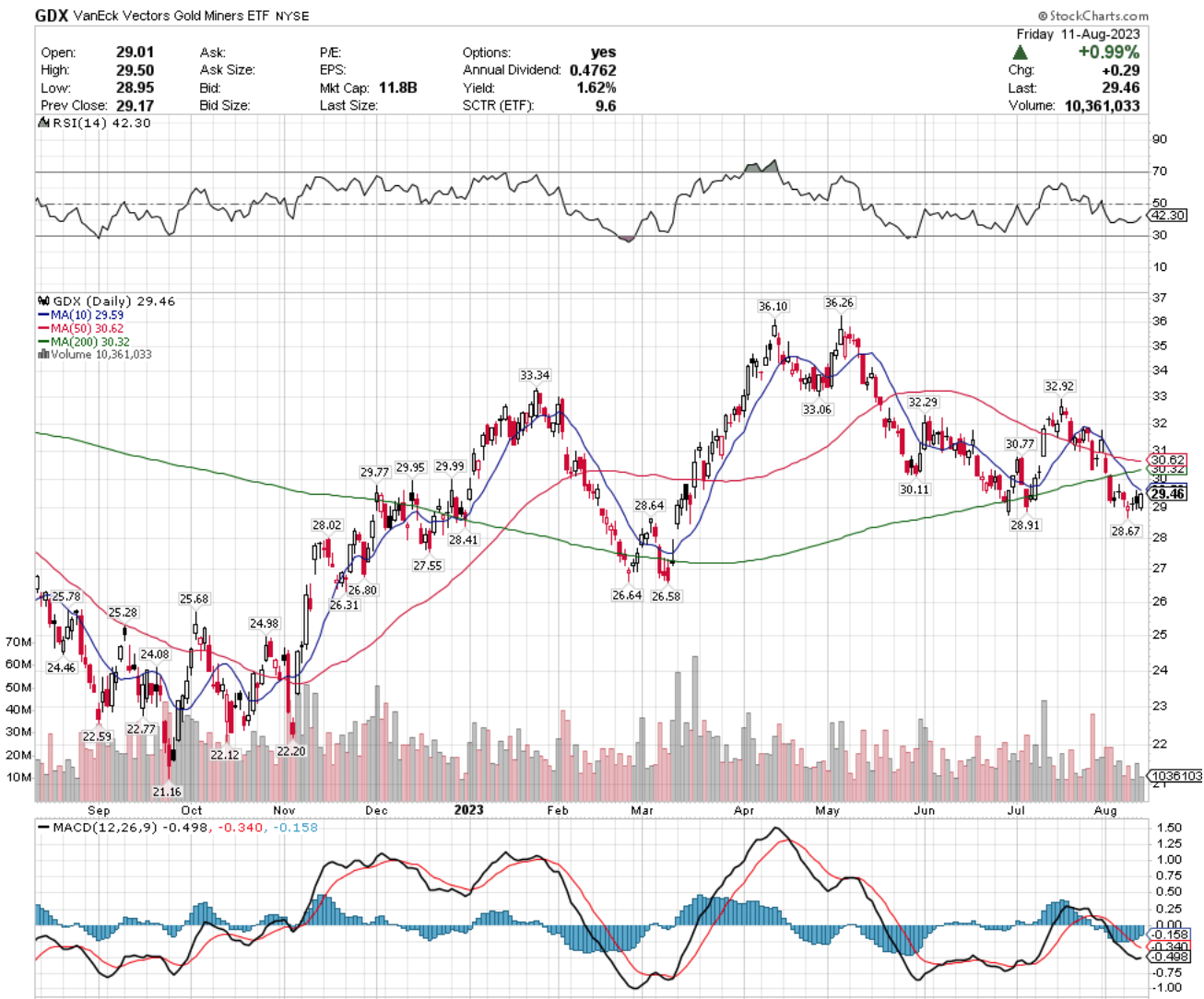Click the Annual Dividend value 0.4762
This screenshot has height=999, width=1204.
(x=593, y=70)
